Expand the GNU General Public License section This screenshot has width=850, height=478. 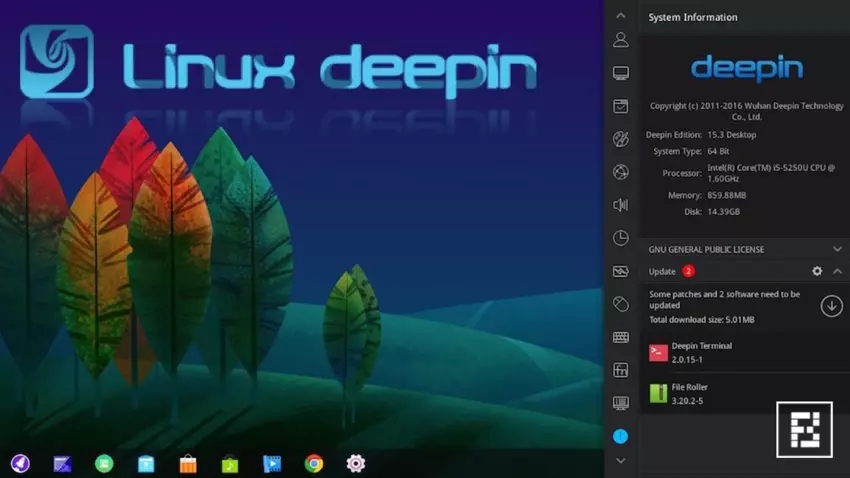pyautogui.click(x=837, y=249)
